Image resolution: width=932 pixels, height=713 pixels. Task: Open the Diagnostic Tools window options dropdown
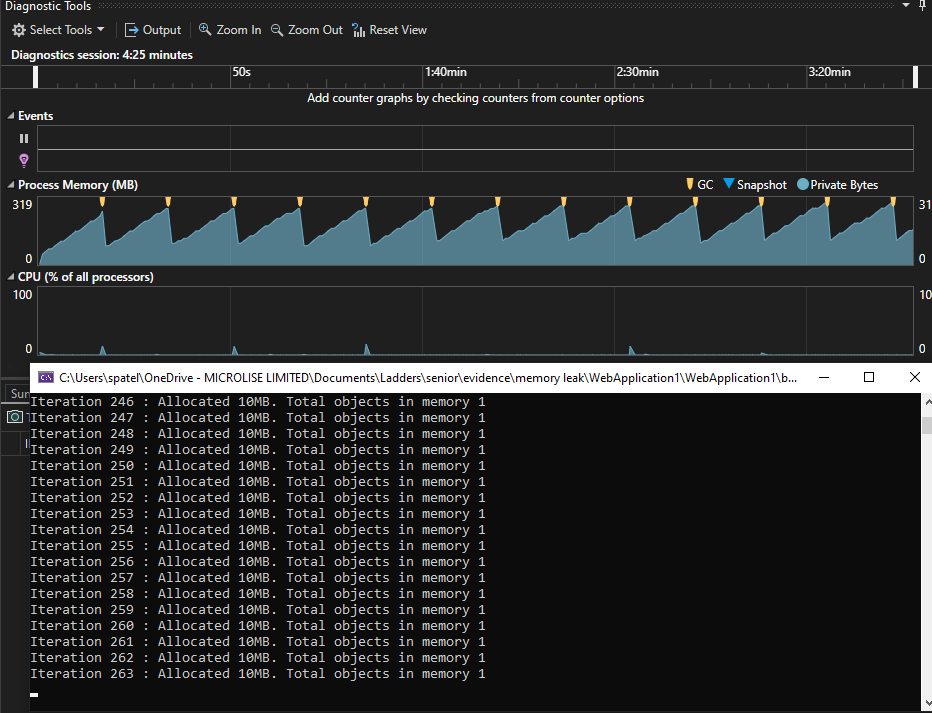click(x=906, y=6)
